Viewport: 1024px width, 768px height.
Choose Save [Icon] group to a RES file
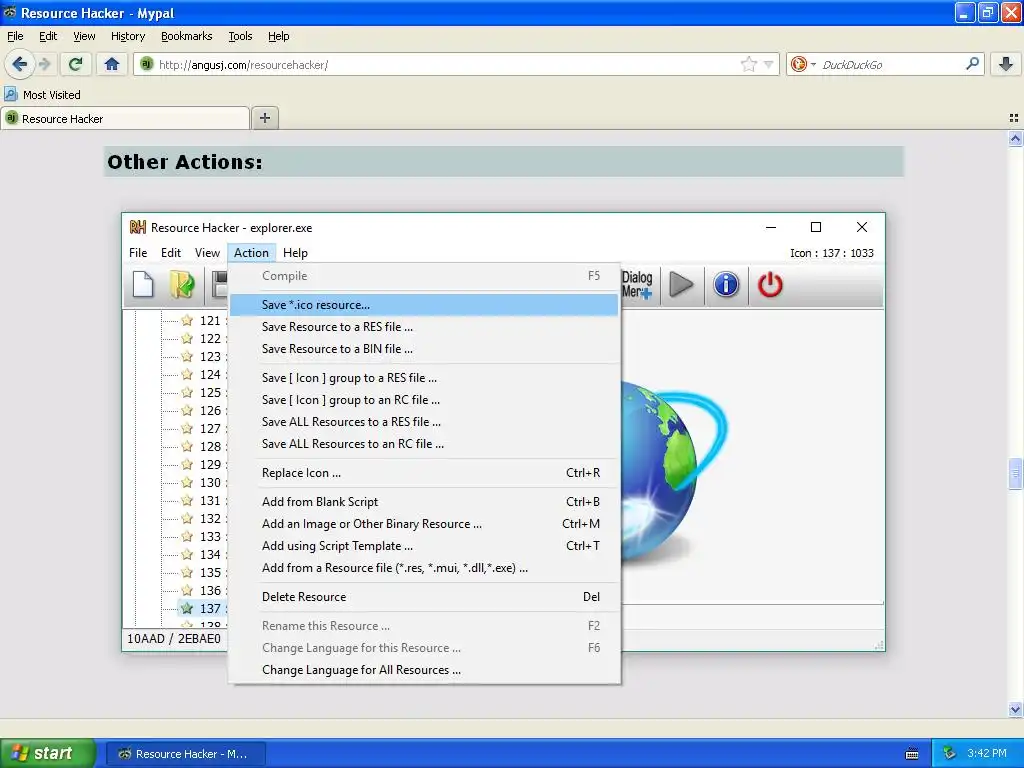click(424, 377)
